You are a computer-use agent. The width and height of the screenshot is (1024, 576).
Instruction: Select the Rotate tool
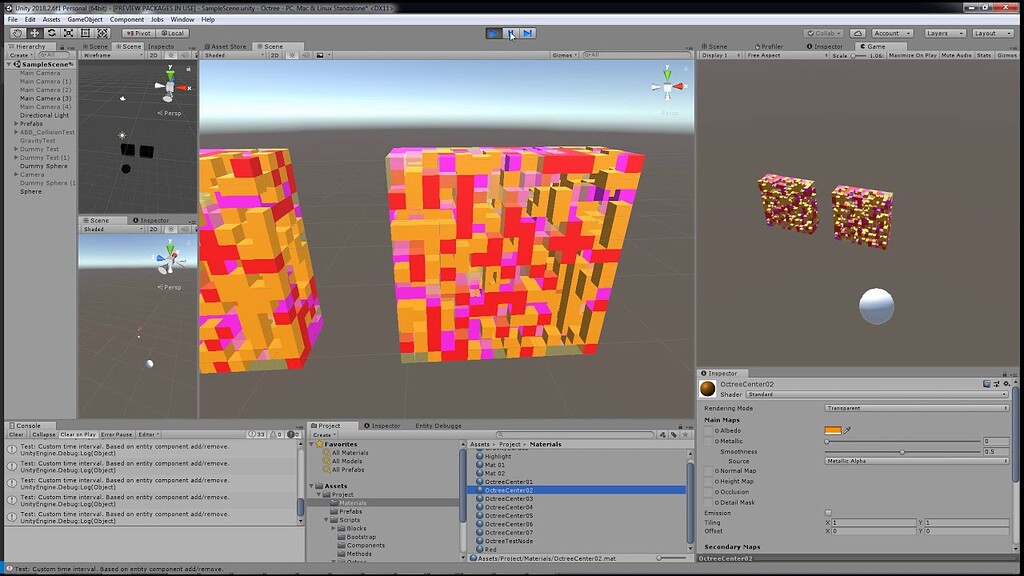click(51, 33)
